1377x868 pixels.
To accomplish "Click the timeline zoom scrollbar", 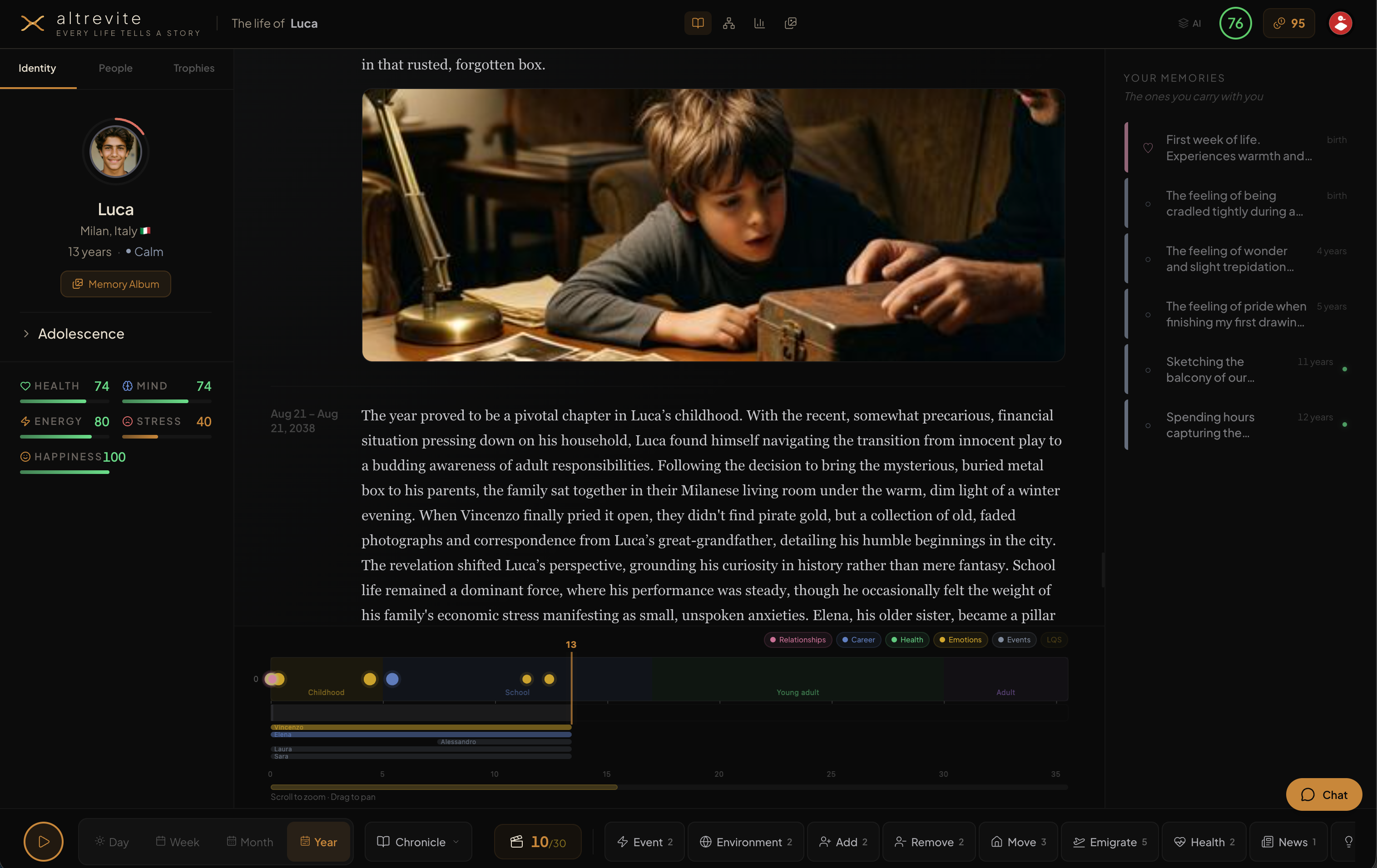I will point(444,787).
